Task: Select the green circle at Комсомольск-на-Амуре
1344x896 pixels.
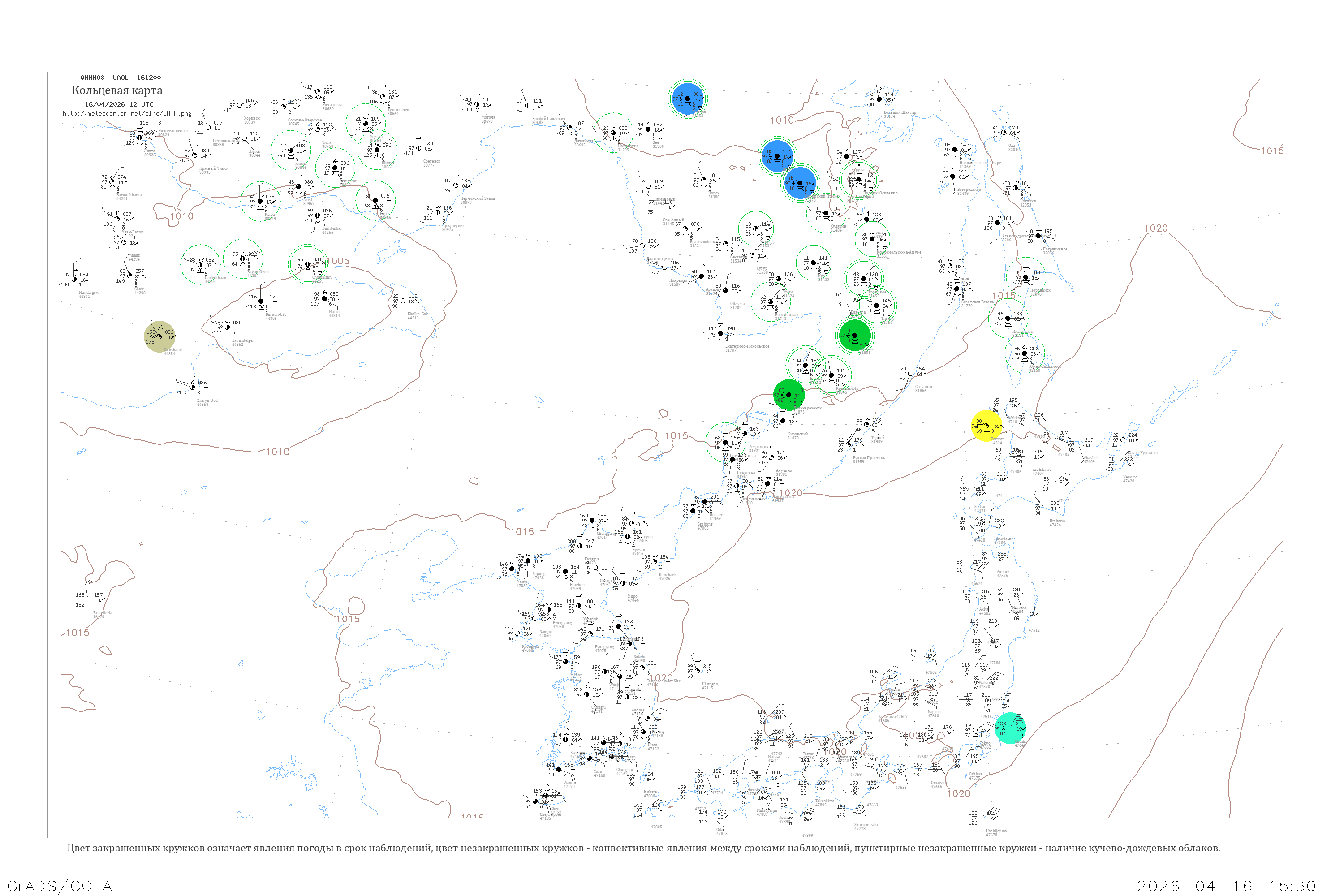Action: click(x=872, y=239)
